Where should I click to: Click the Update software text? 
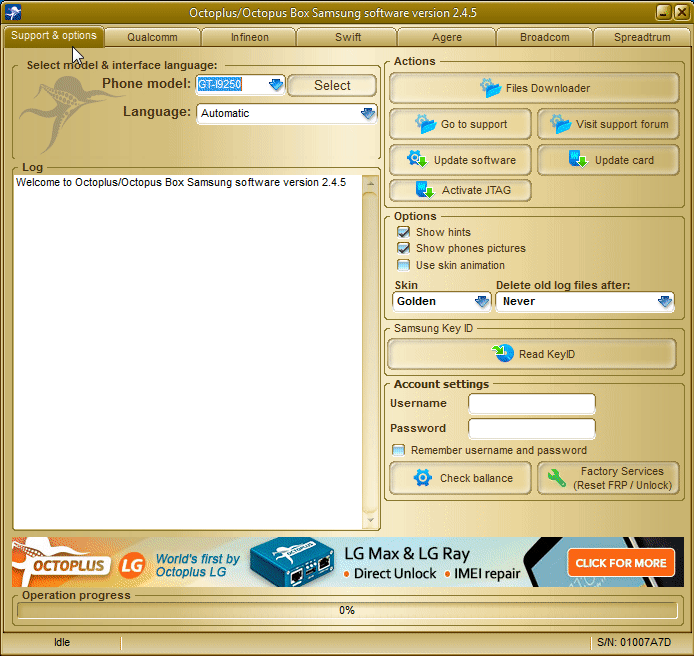pyautogui.click(x=474, y=160)
